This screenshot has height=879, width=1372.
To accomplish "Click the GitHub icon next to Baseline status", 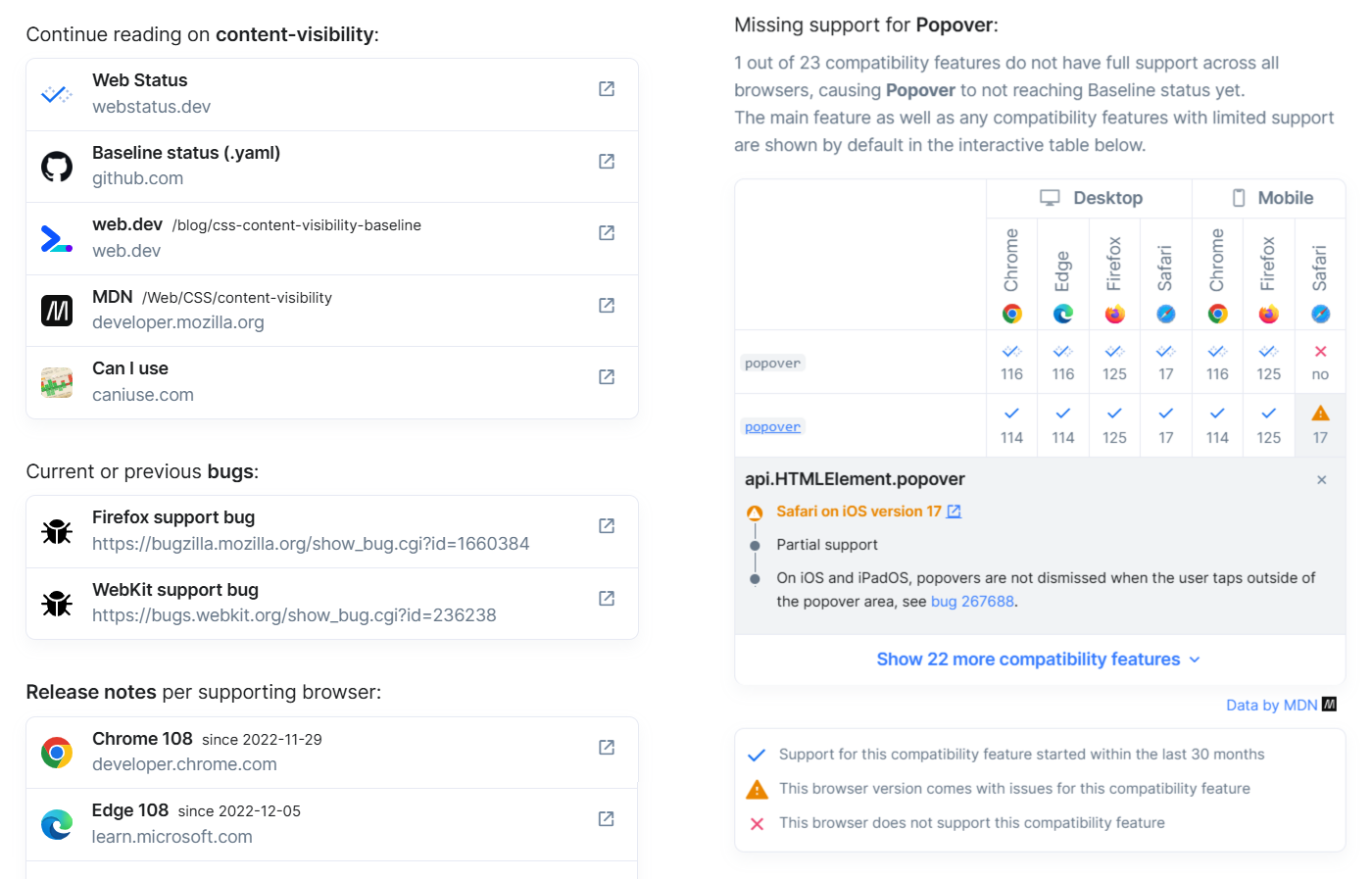I will click(56, 165).
